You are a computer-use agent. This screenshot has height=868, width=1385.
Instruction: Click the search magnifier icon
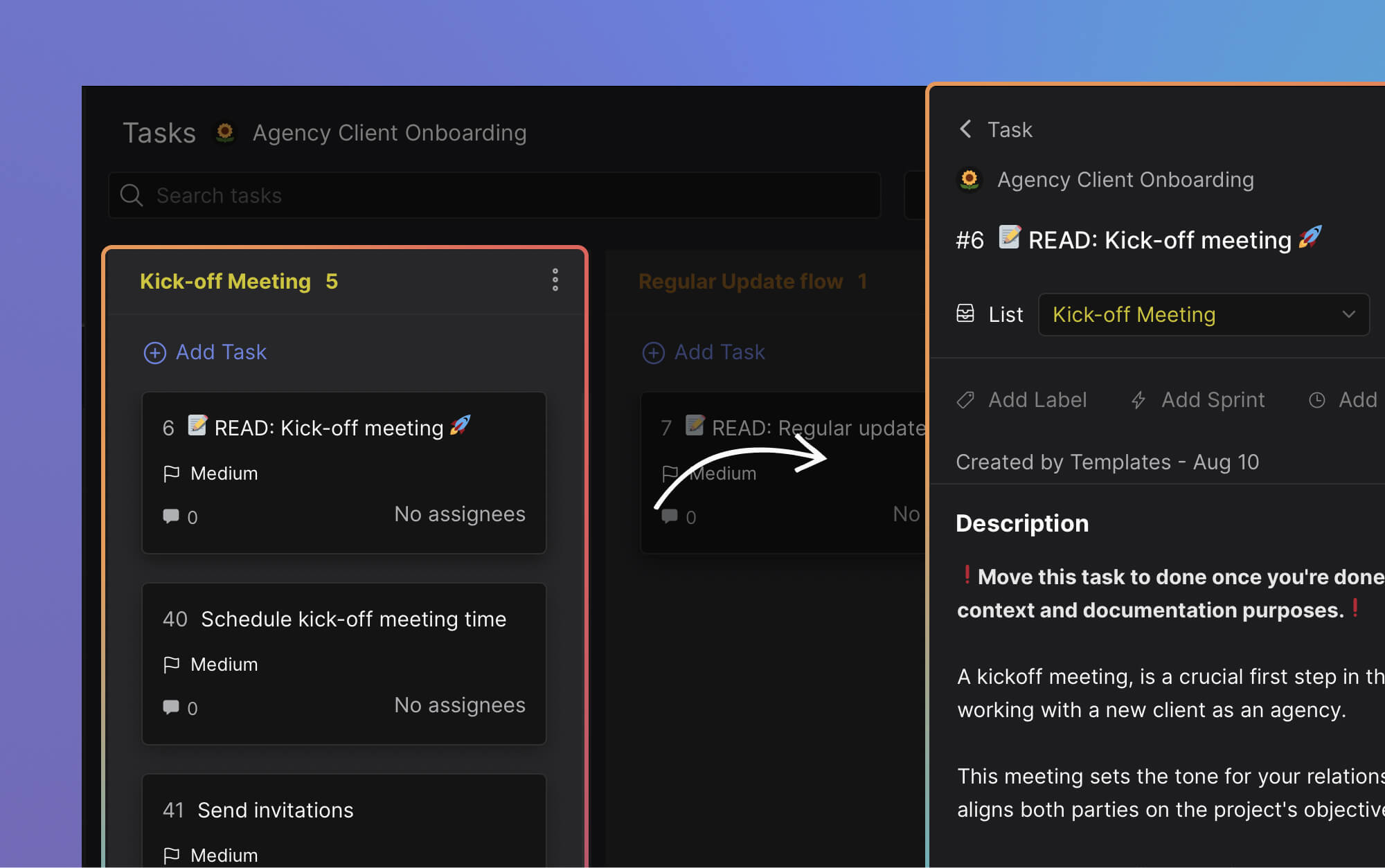coord(131,195)
